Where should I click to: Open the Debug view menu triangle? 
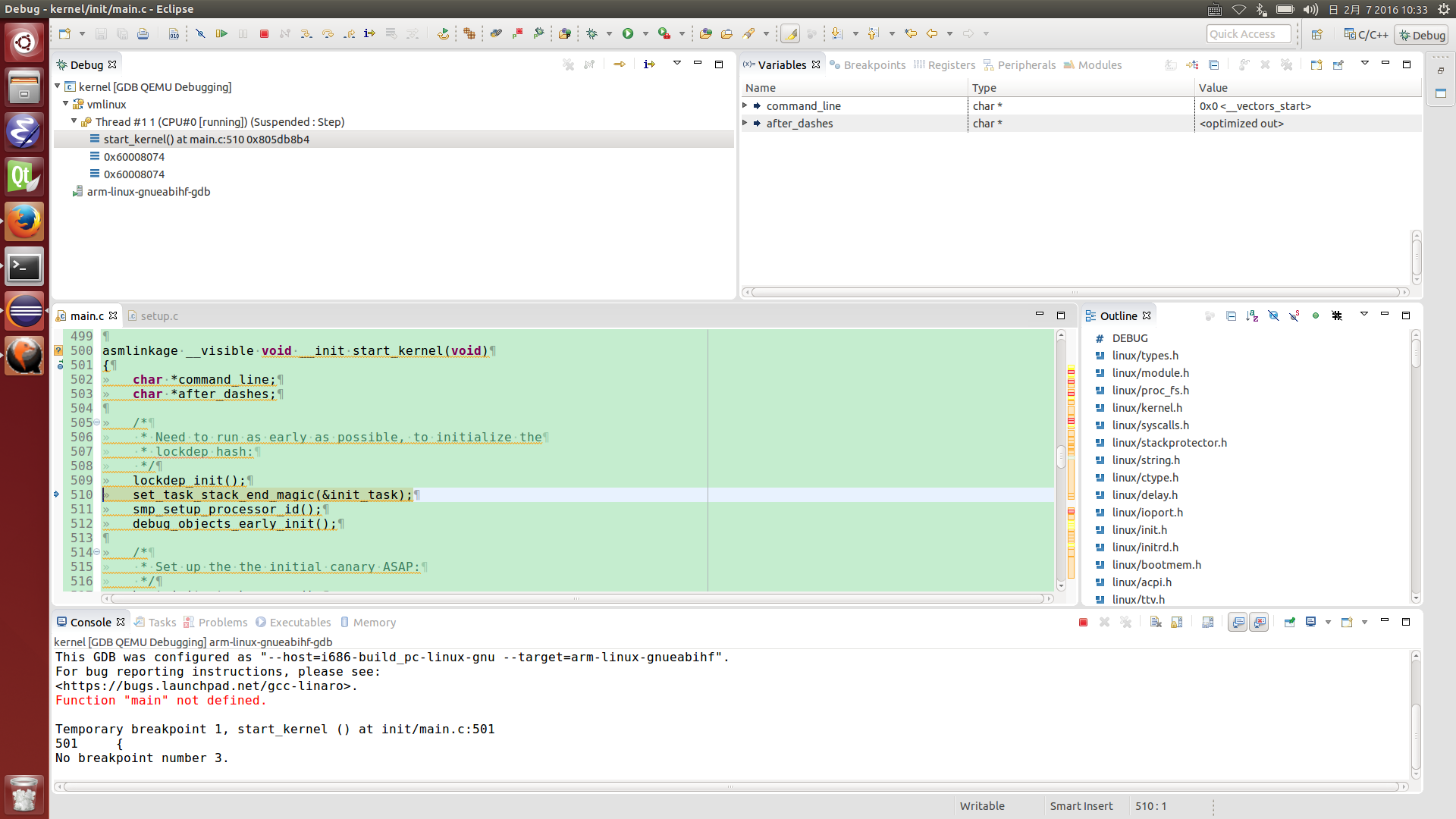(x=677, y=63)
